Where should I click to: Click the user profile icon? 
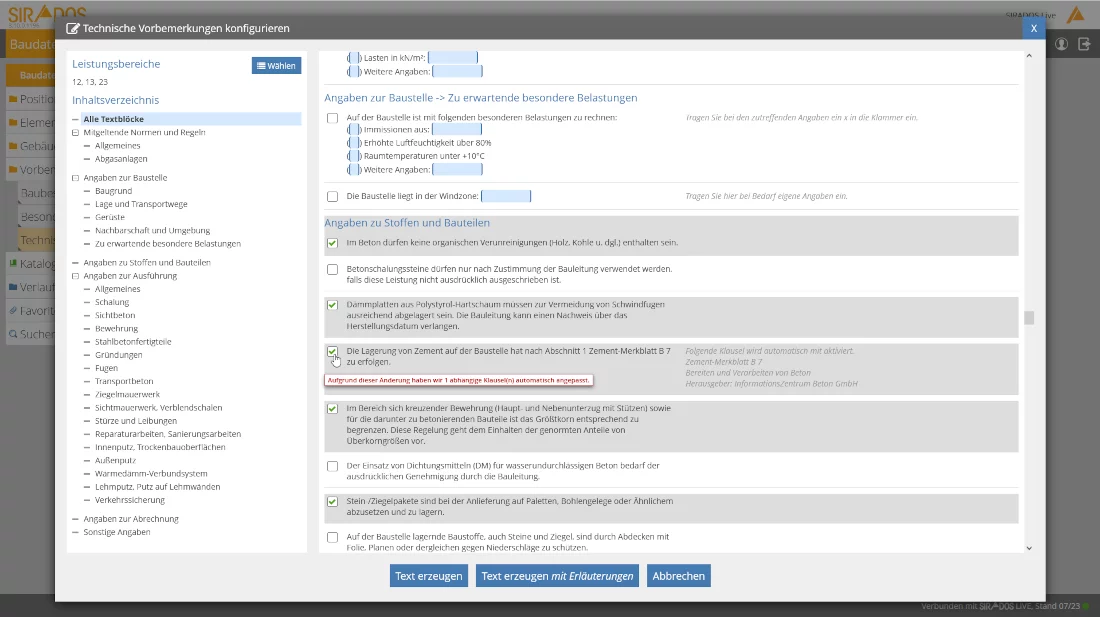click(1061, 44)
